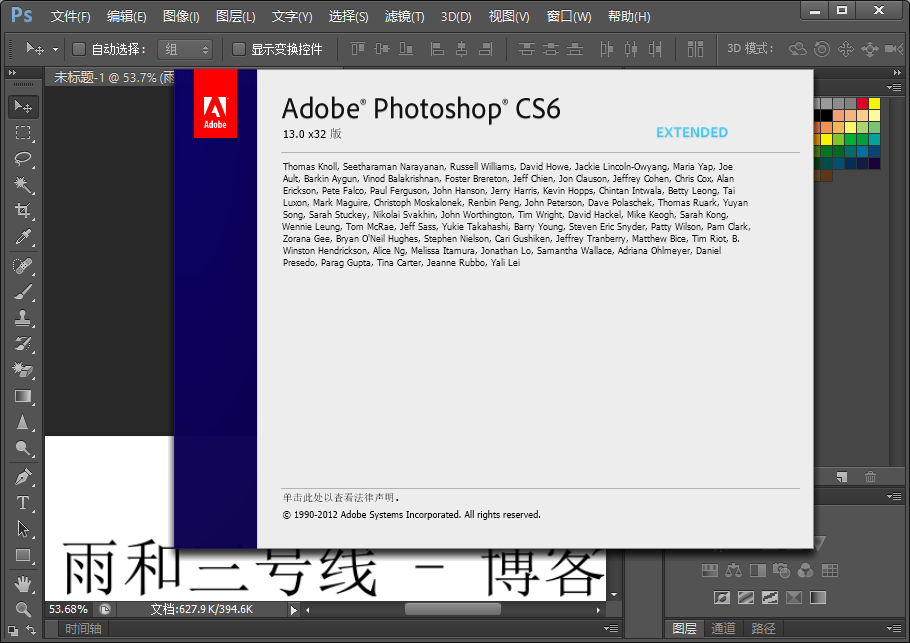Click the create new swatch icon
This screenshot has height=643, width=910.
pyautogui.click(x=842, y=477)
